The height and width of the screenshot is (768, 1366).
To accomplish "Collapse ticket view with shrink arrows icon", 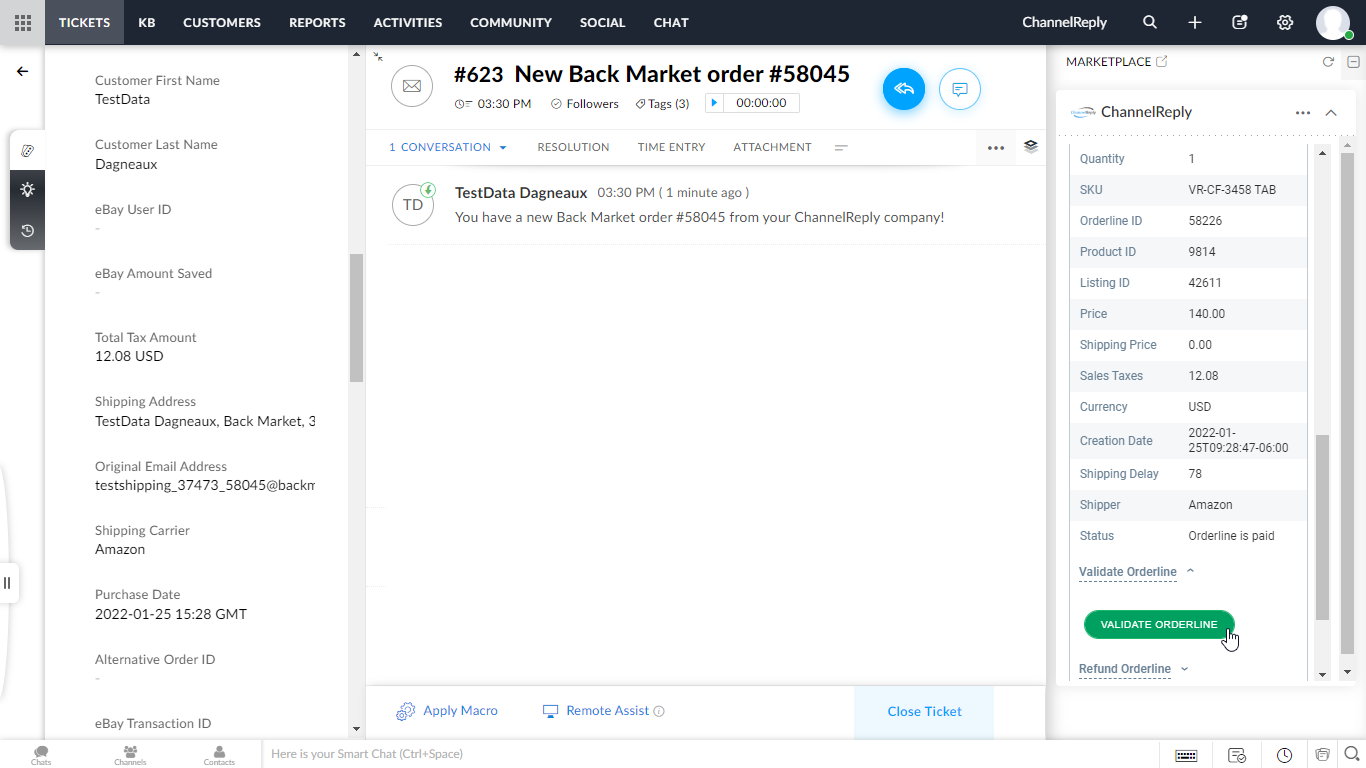I will pyautogui.click(x=378, y=57).
